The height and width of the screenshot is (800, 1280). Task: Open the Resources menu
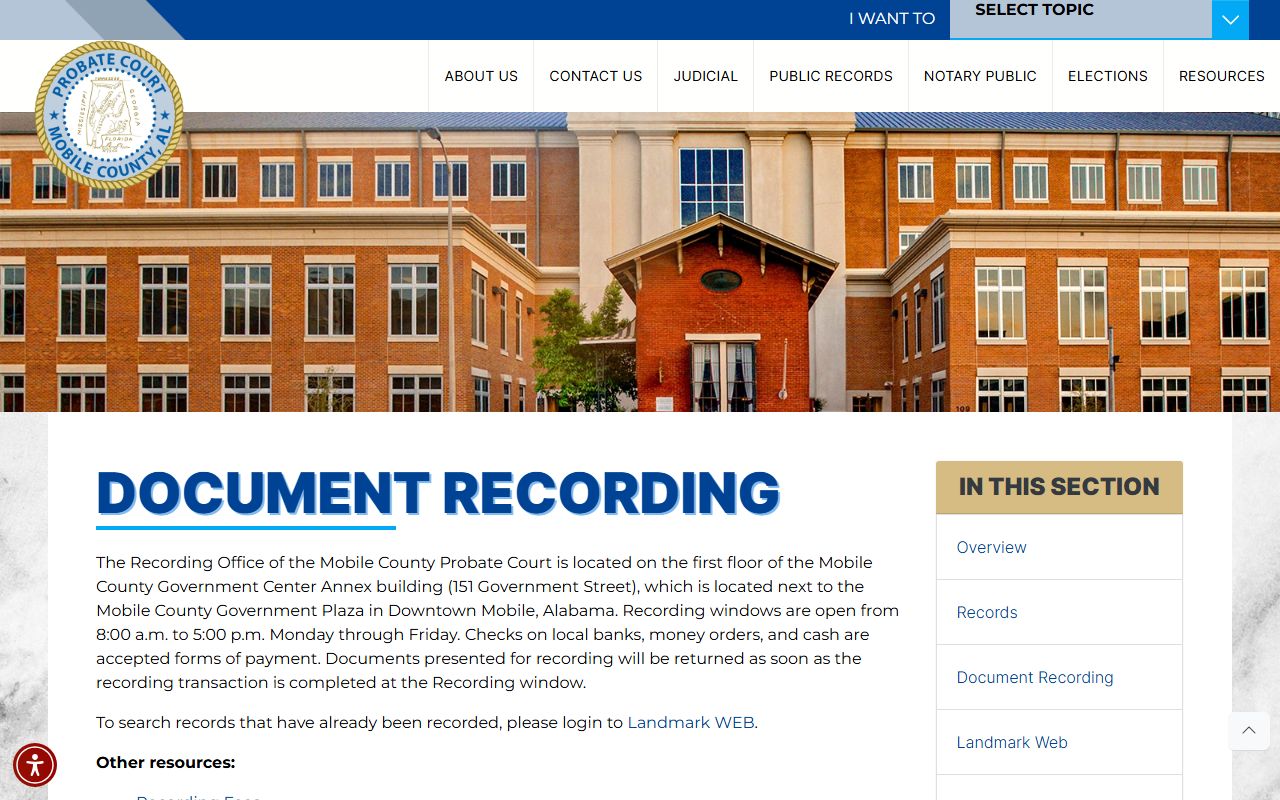[x=1222, y=76]
